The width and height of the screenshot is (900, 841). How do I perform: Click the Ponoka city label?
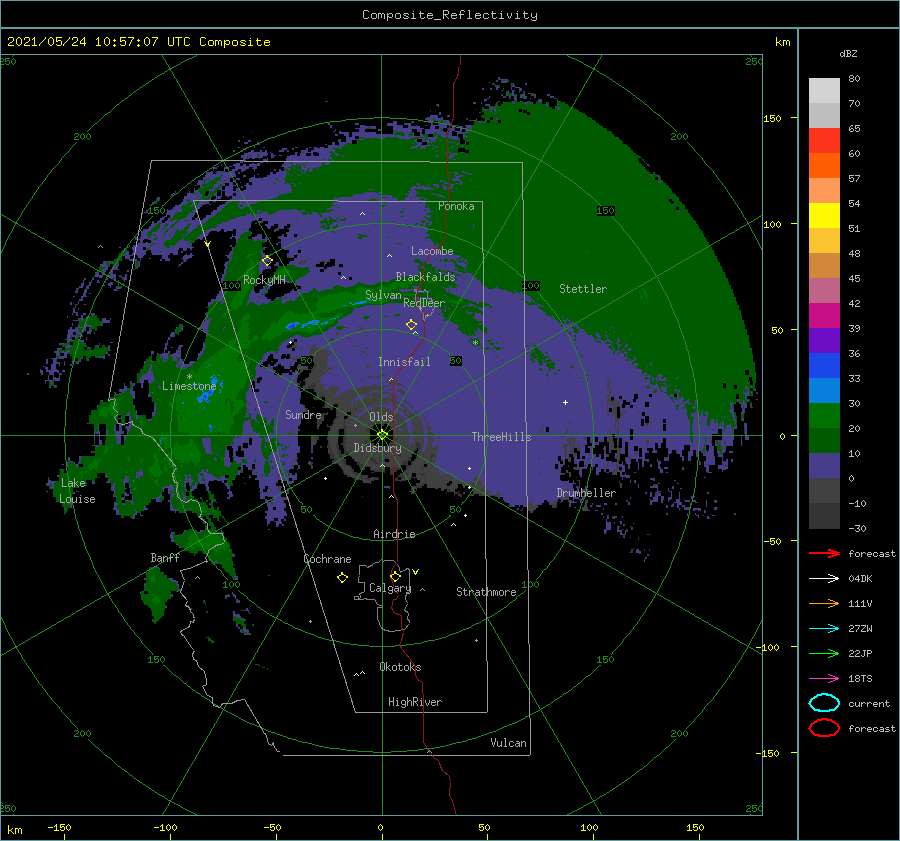456,206
